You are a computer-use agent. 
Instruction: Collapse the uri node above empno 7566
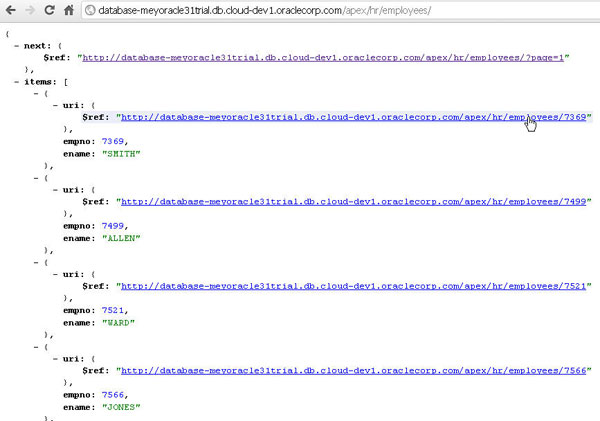[55, 359]
